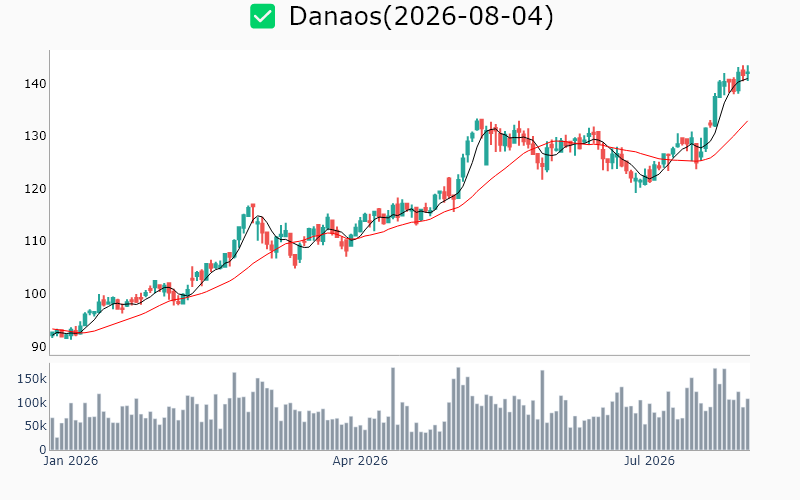Click the tallest volume bar in early April
The width and height of the screenshot is (800, 500).
[x=393, y=409]
